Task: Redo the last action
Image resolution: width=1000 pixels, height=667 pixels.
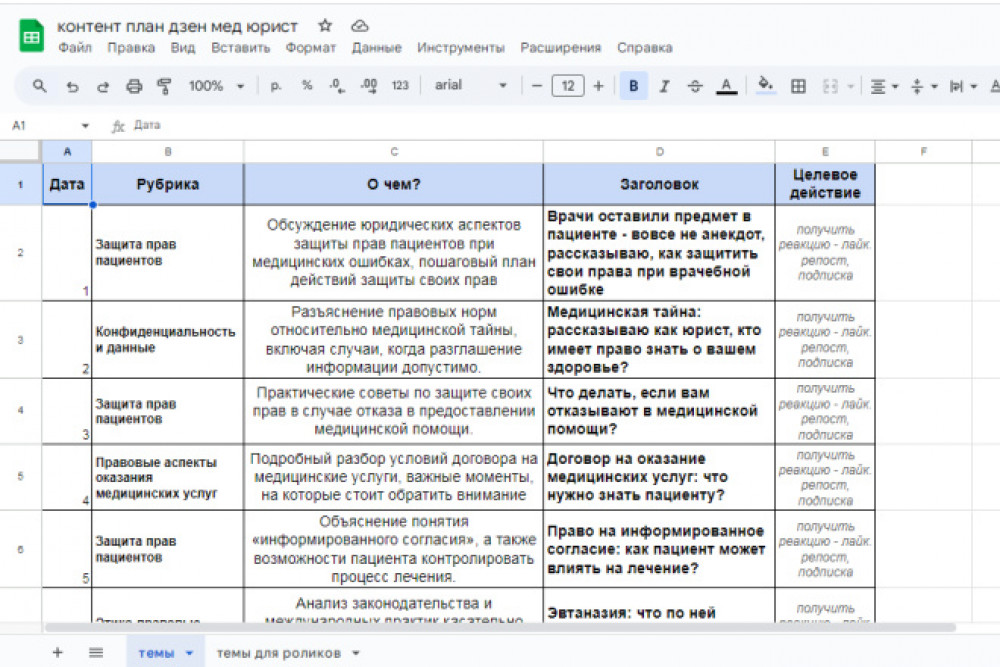Action: (103, 86)
